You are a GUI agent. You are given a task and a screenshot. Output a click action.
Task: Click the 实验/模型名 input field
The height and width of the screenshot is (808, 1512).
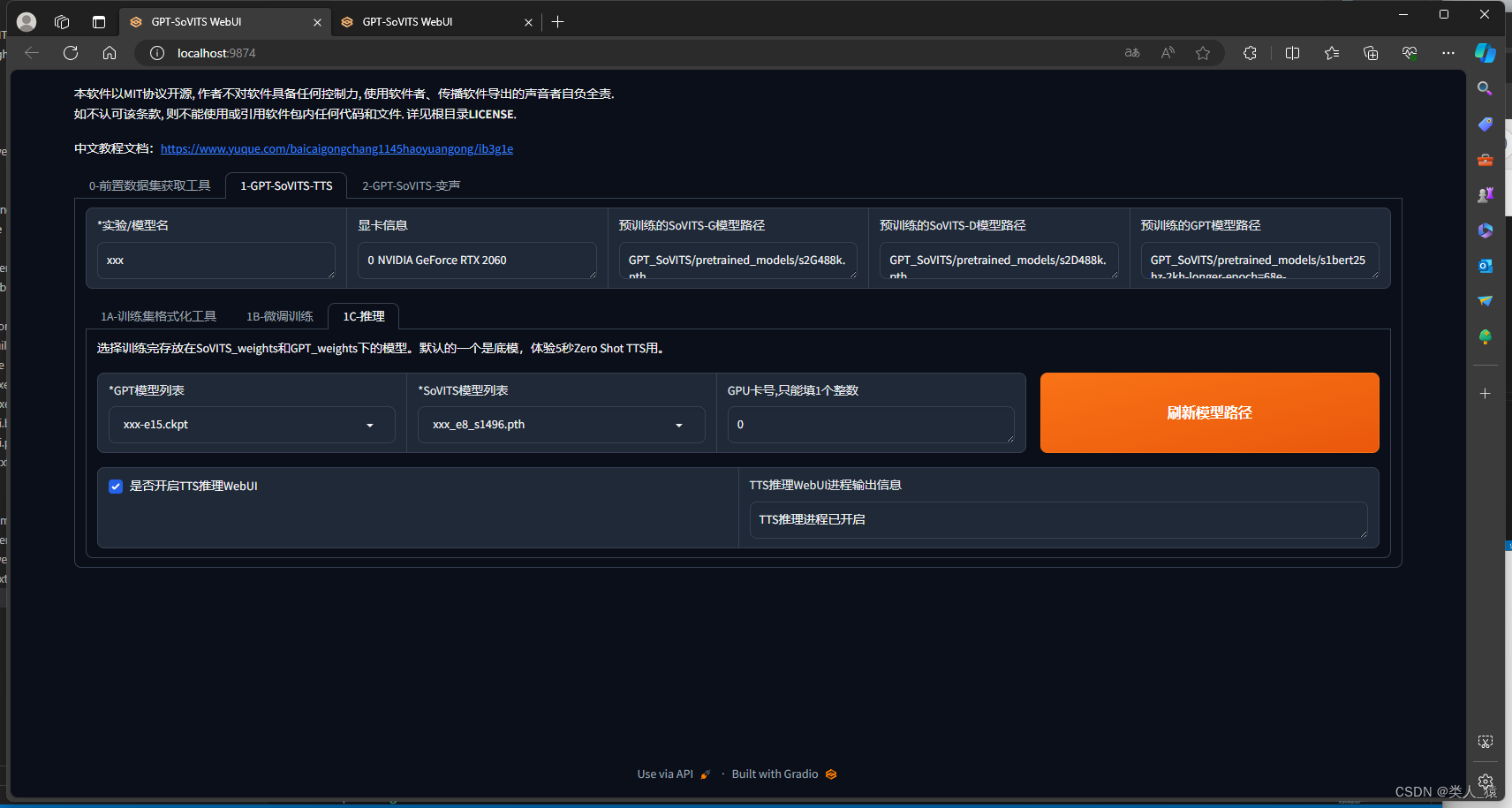[x=216, y=261]
